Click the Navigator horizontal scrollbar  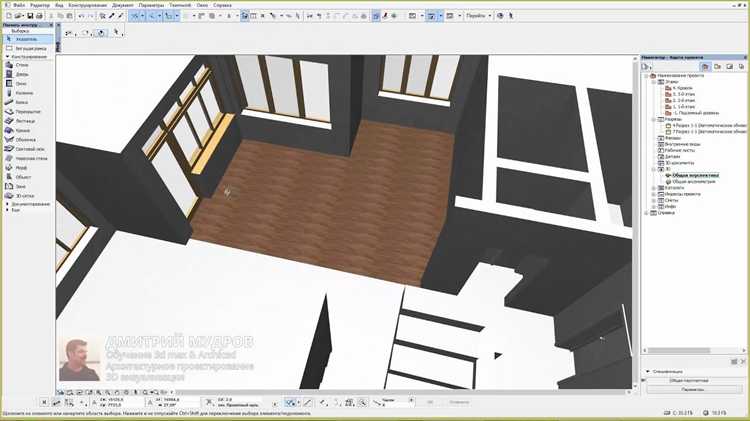[x=693, y=351]
